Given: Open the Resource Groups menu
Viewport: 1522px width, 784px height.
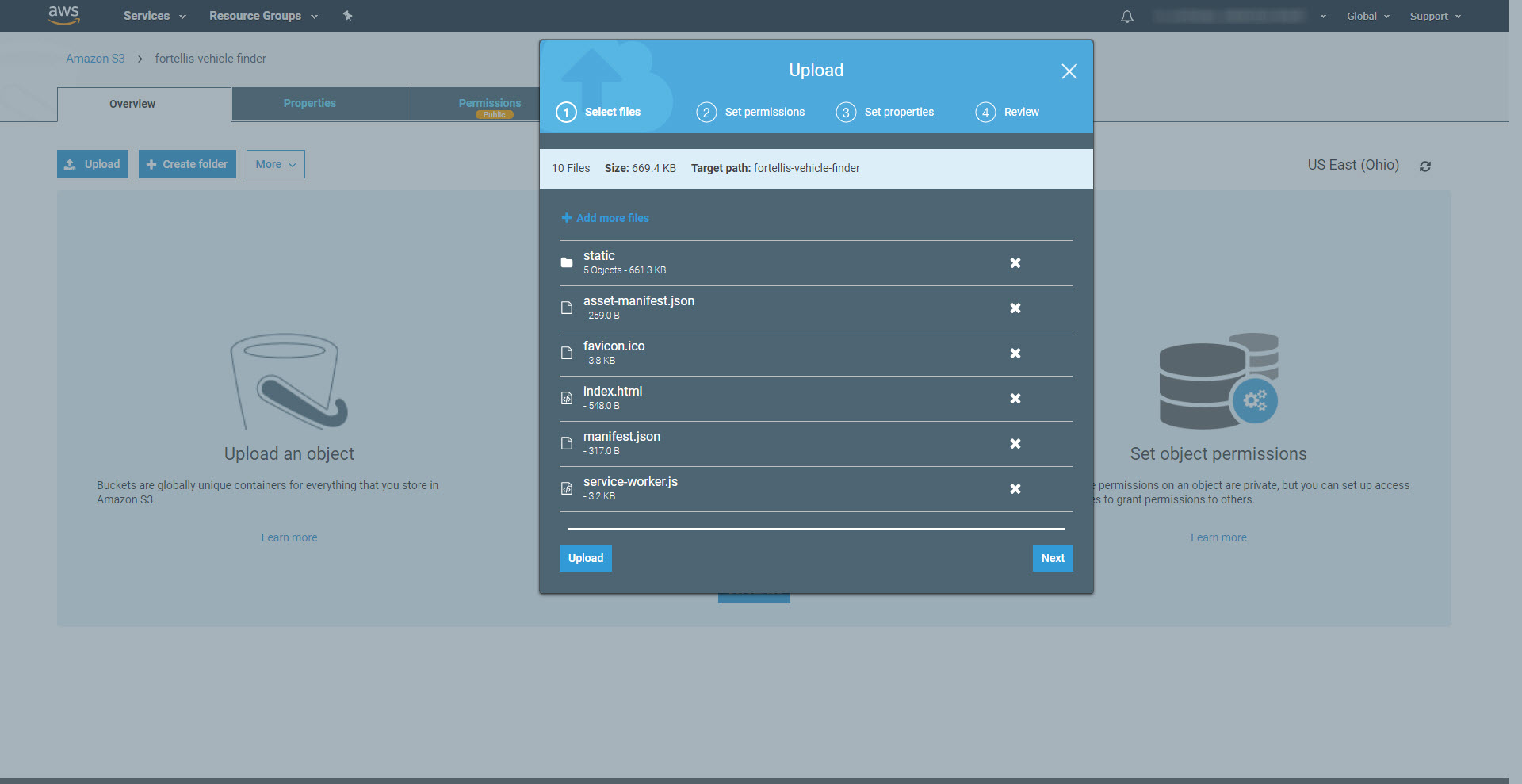Looking at the screenshot, I should [x=262, y=16].
